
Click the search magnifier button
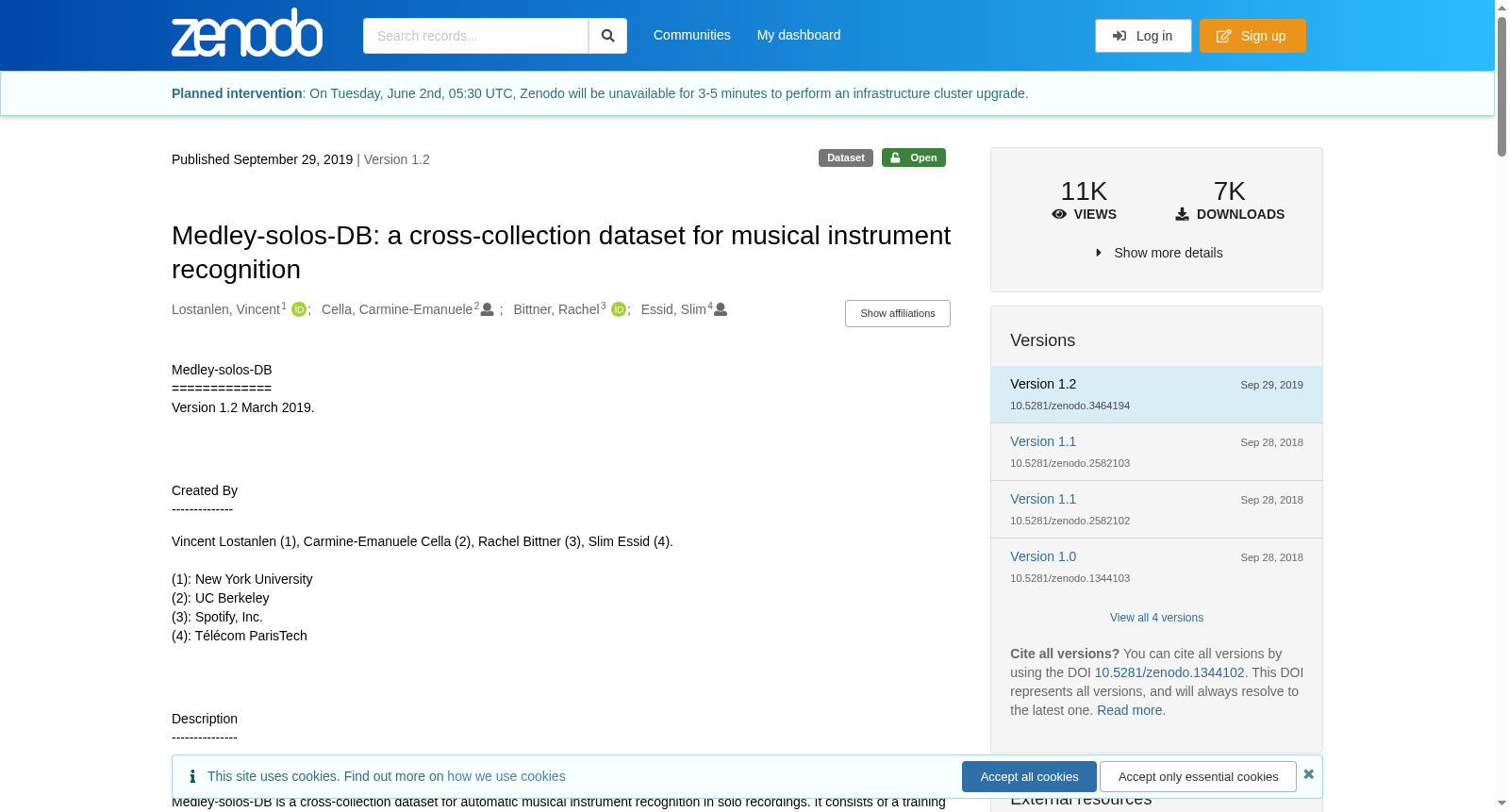pos(608,36)
